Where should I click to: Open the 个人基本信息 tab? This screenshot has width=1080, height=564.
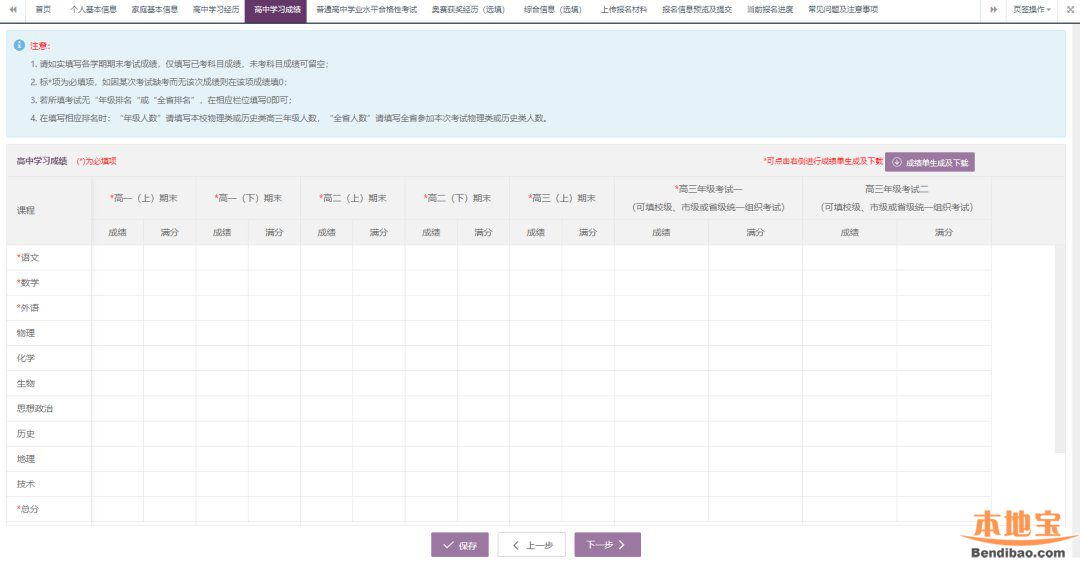point(93,9)
